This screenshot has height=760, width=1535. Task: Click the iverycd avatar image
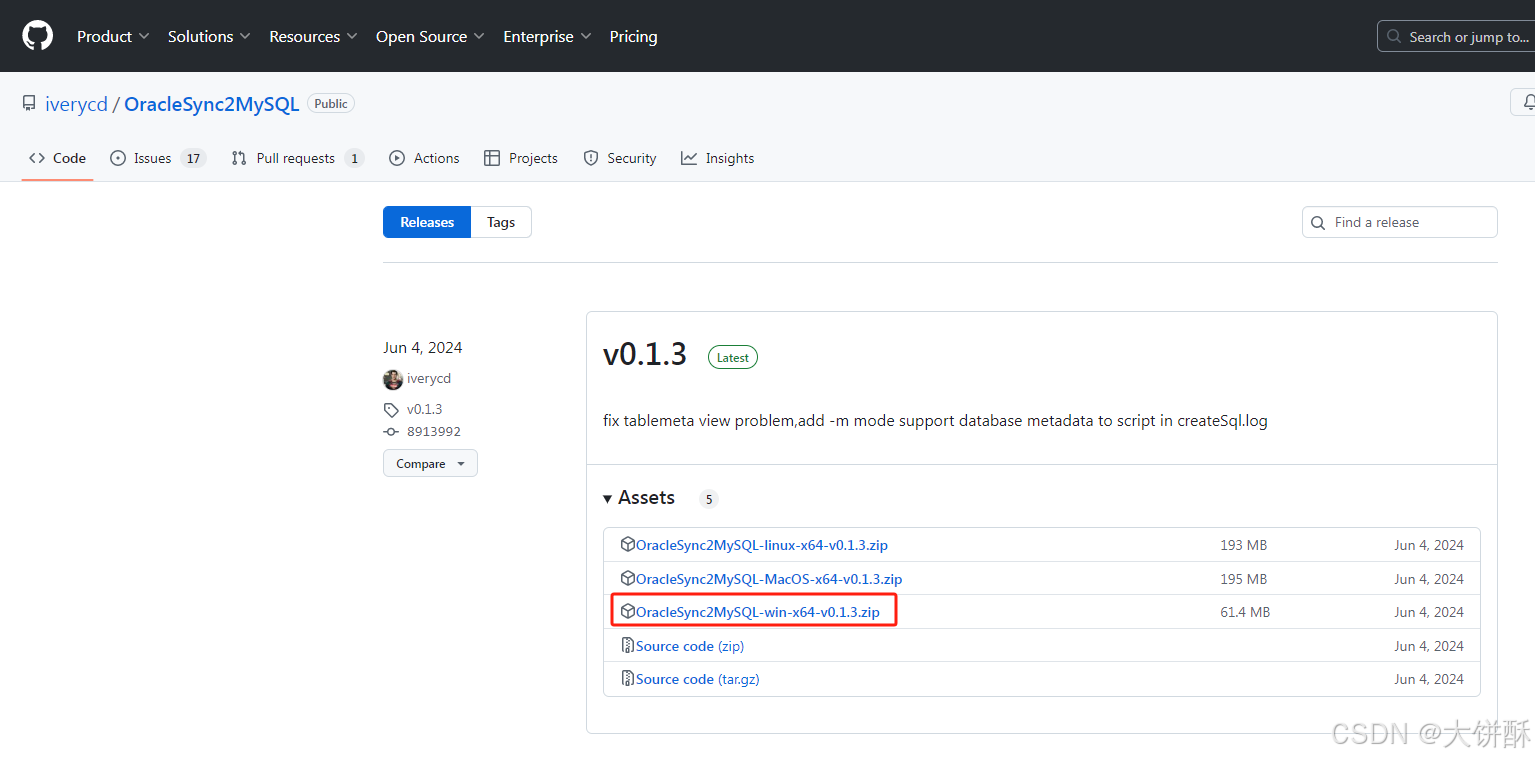(393, 379)
